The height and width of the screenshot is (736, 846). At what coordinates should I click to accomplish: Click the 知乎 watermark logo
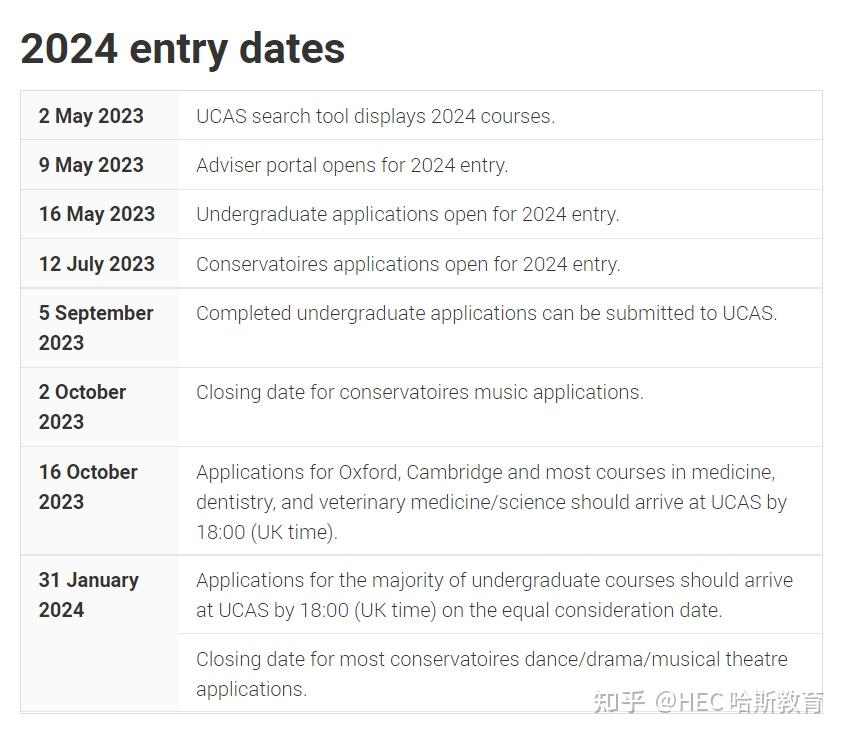[619, 702]
